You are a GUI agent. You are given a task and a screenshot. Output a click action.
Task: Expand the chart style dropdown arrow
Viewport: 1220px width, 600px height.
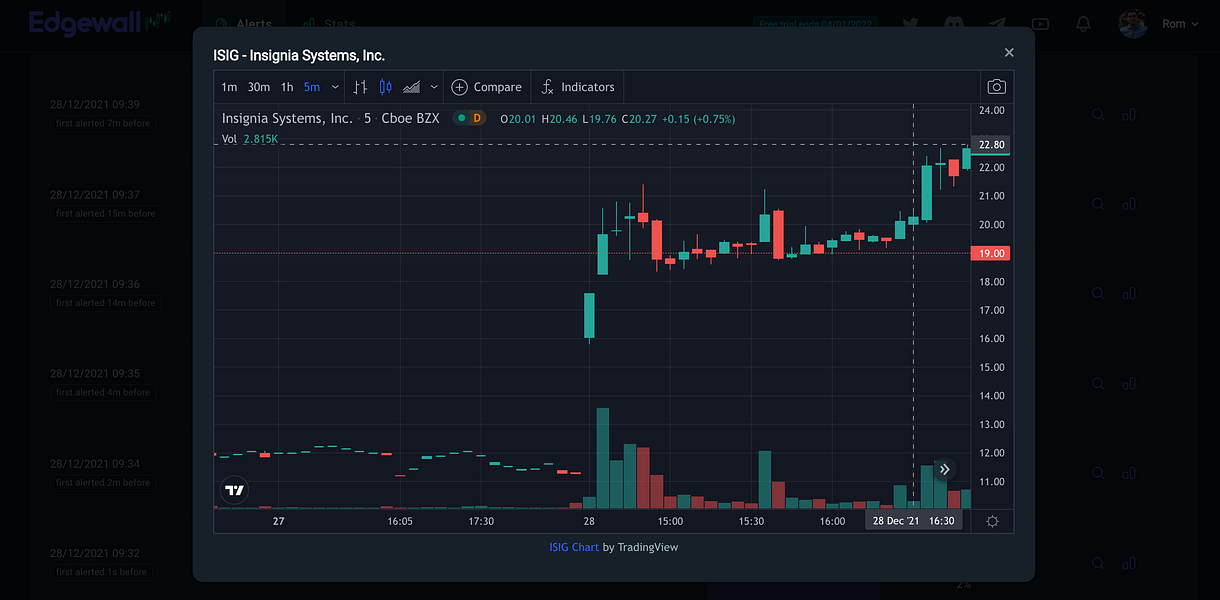pyautogui.click(x=434, y=87)
